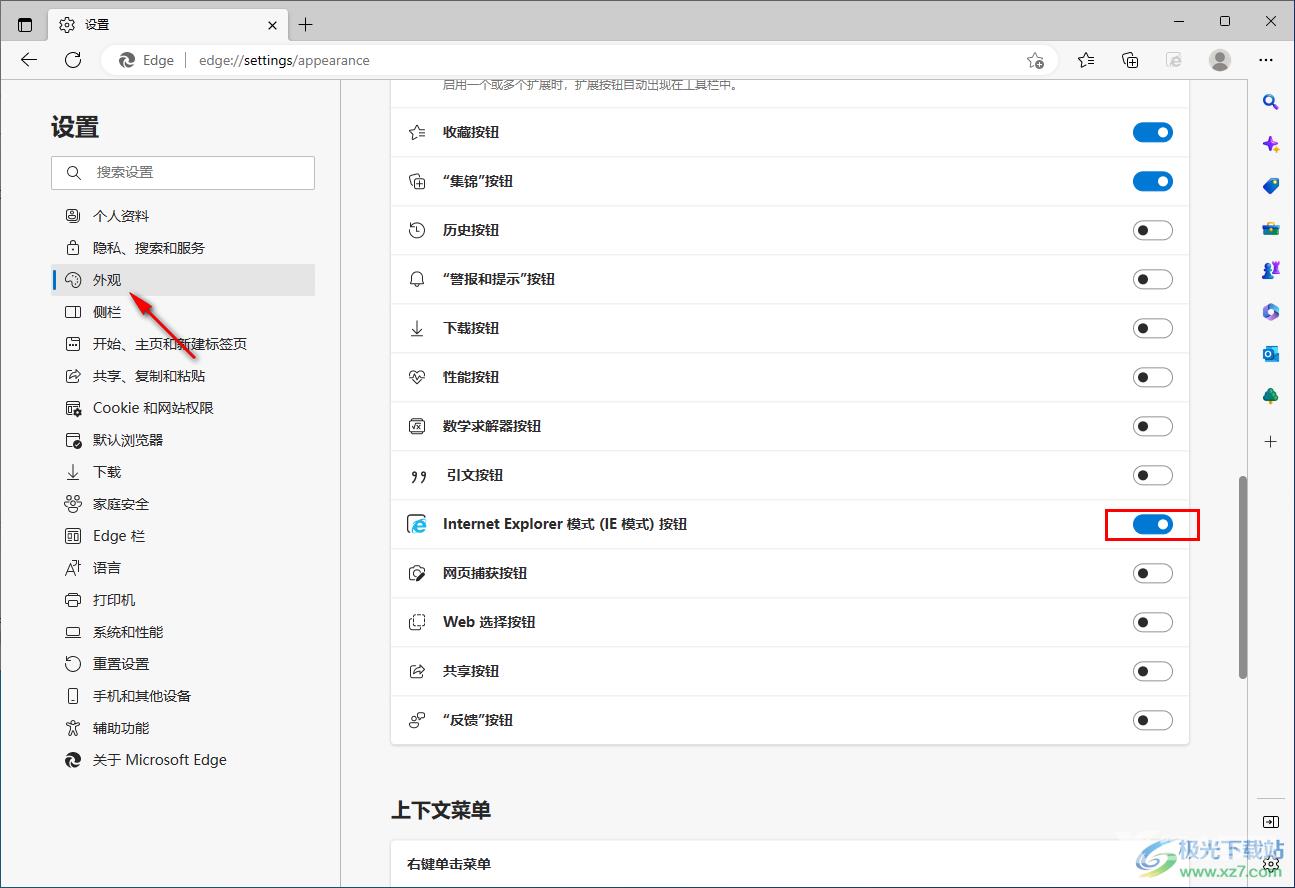Open 家庭安全 settings

tap(183, 504)
